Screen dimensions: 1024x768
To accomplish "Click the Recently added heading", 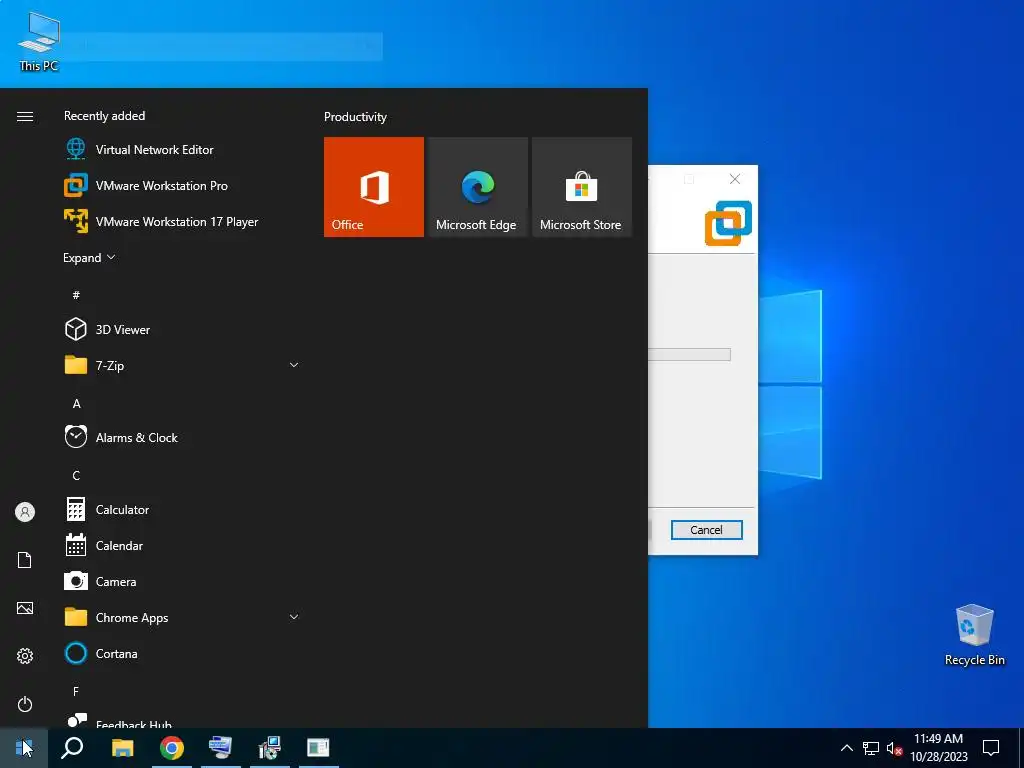I will point(104,116).
